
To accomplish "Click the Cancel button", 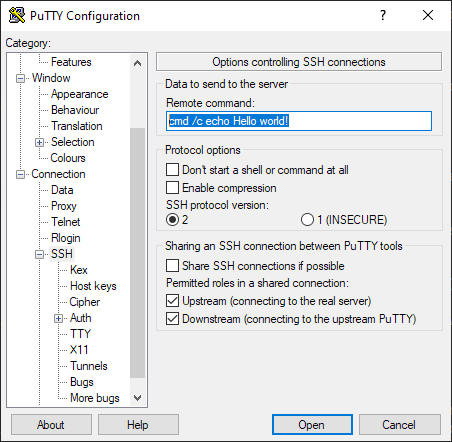I will click(400, 425).
